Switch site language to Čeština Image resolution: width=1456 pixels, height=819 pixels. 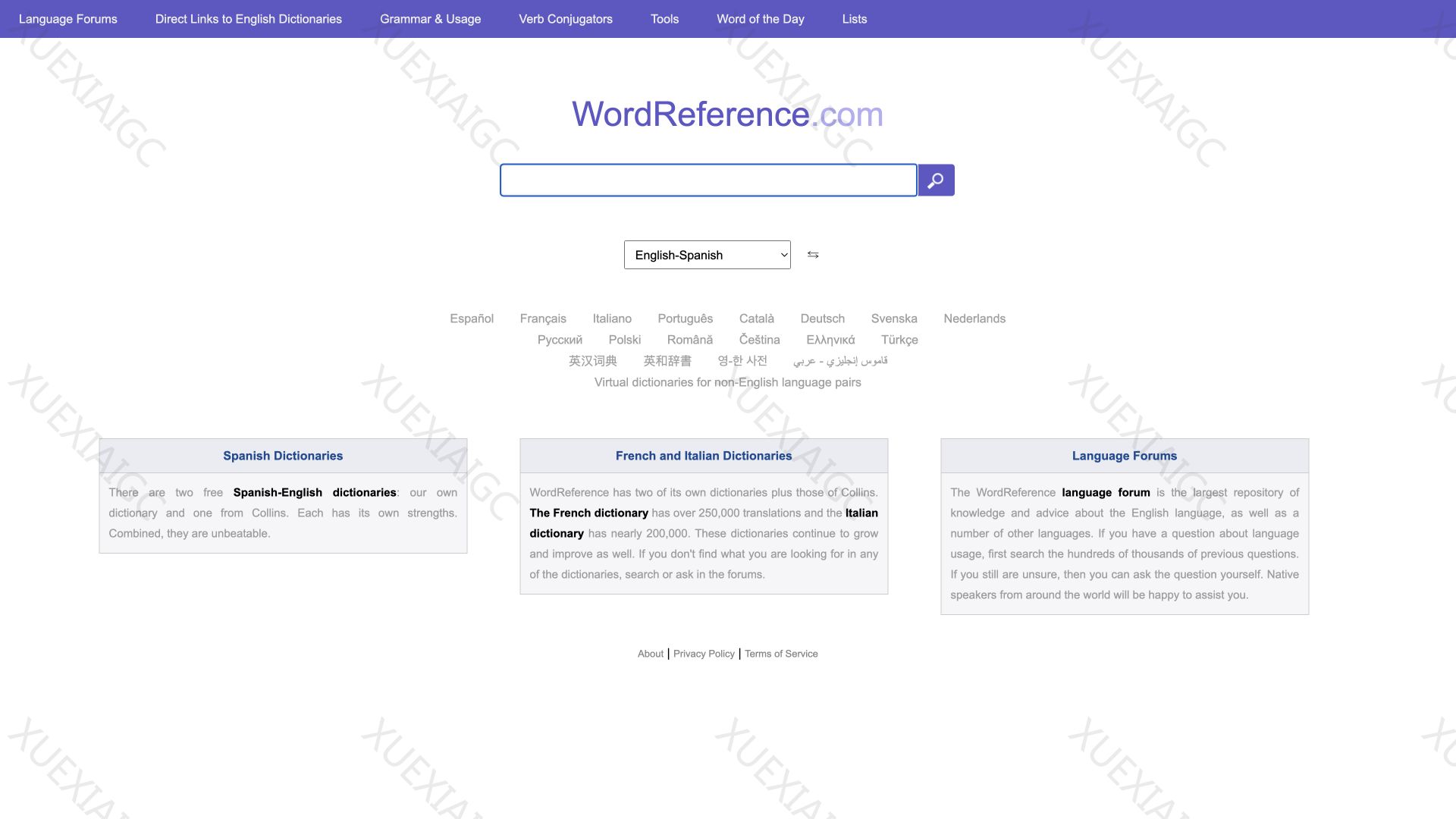[760, 340]
